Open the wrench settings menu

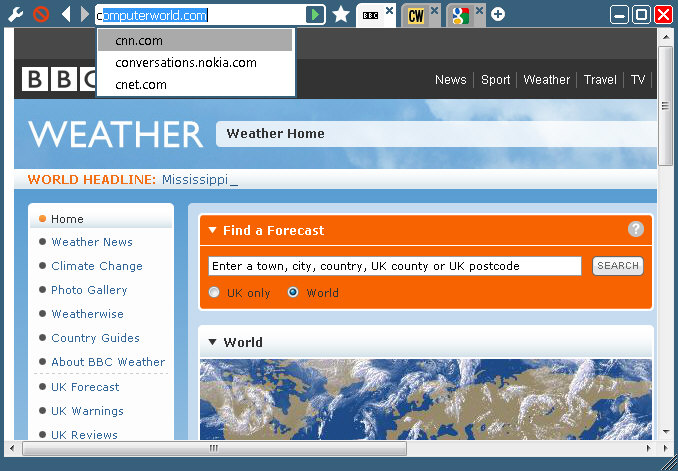[x=16, y=15]
